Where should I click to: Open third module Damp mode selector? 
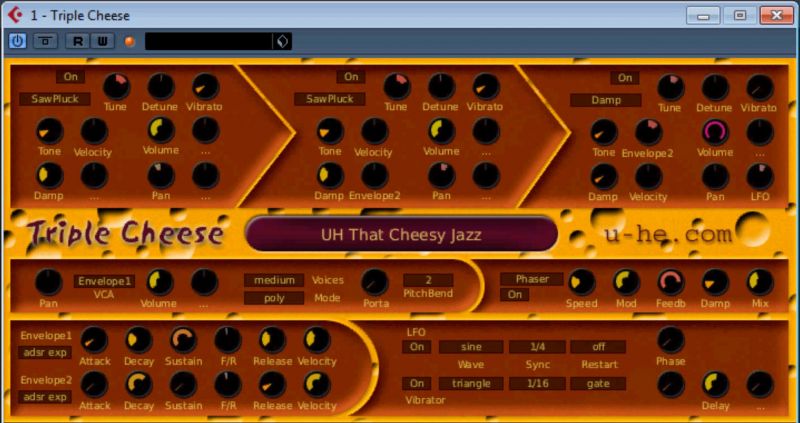click(606, 100)
